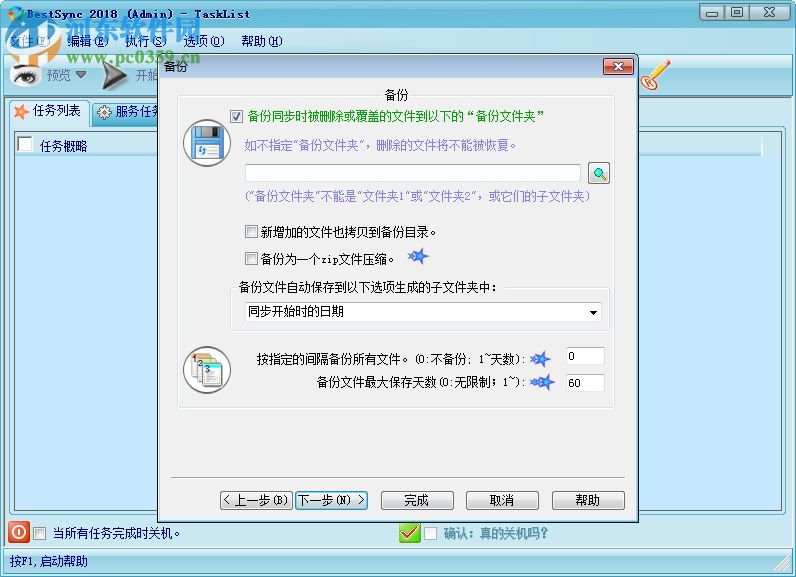
Task: Click the backup folder path input field
Action: pyautogui.click(x=413, y=173)
